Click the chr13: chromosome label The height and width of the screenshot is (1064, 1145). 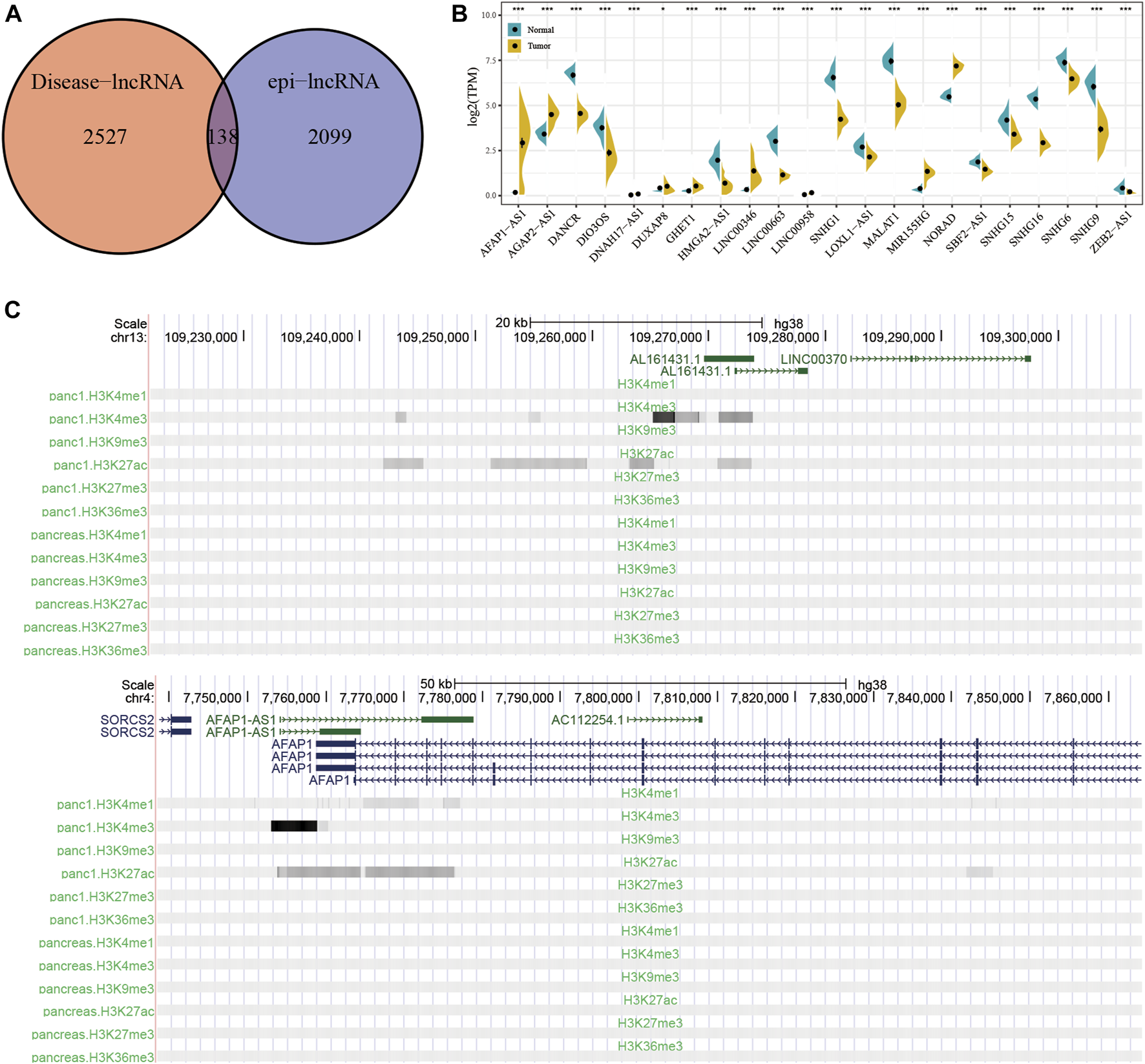(129, 337)
